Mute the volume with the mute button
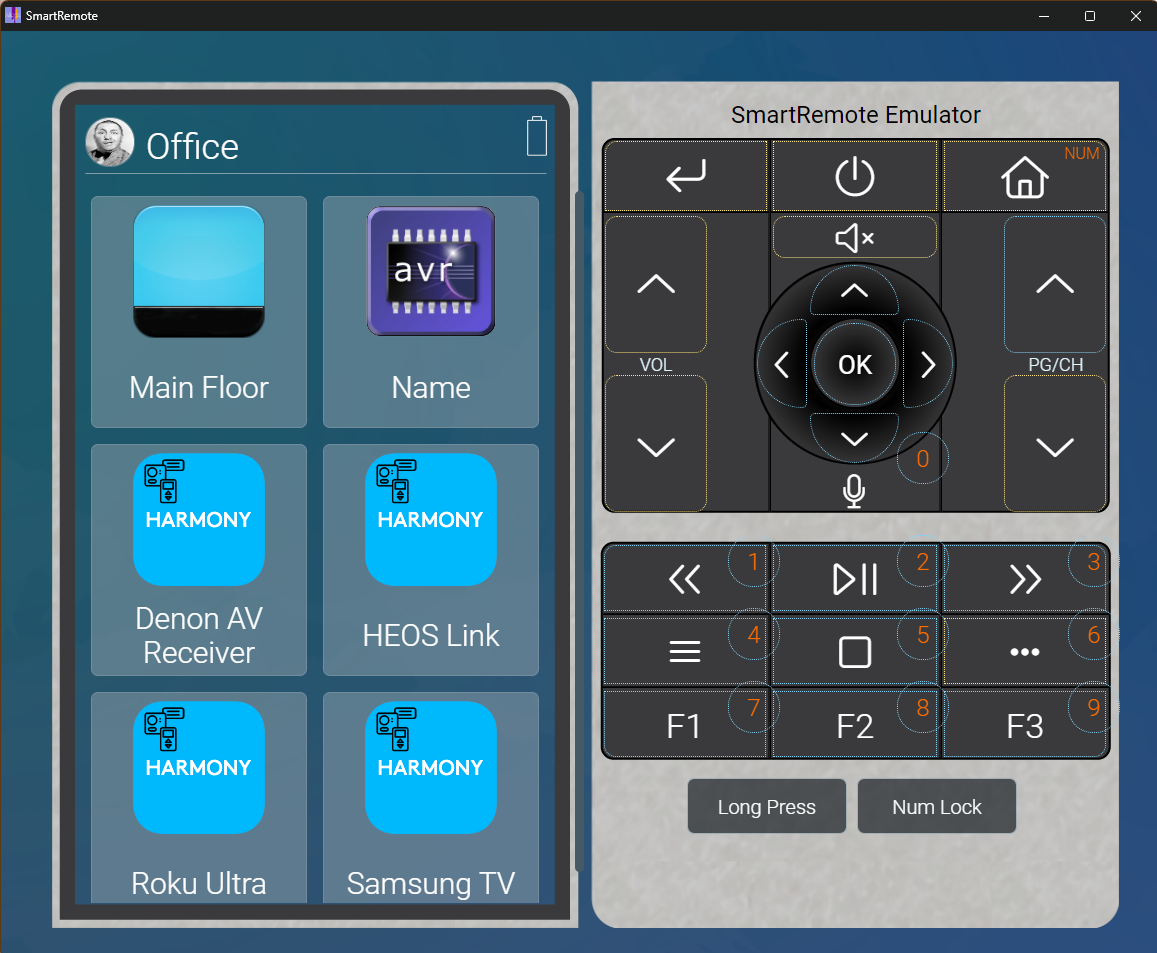Screen dimensions: 1157x953 (x=854, y=238)
